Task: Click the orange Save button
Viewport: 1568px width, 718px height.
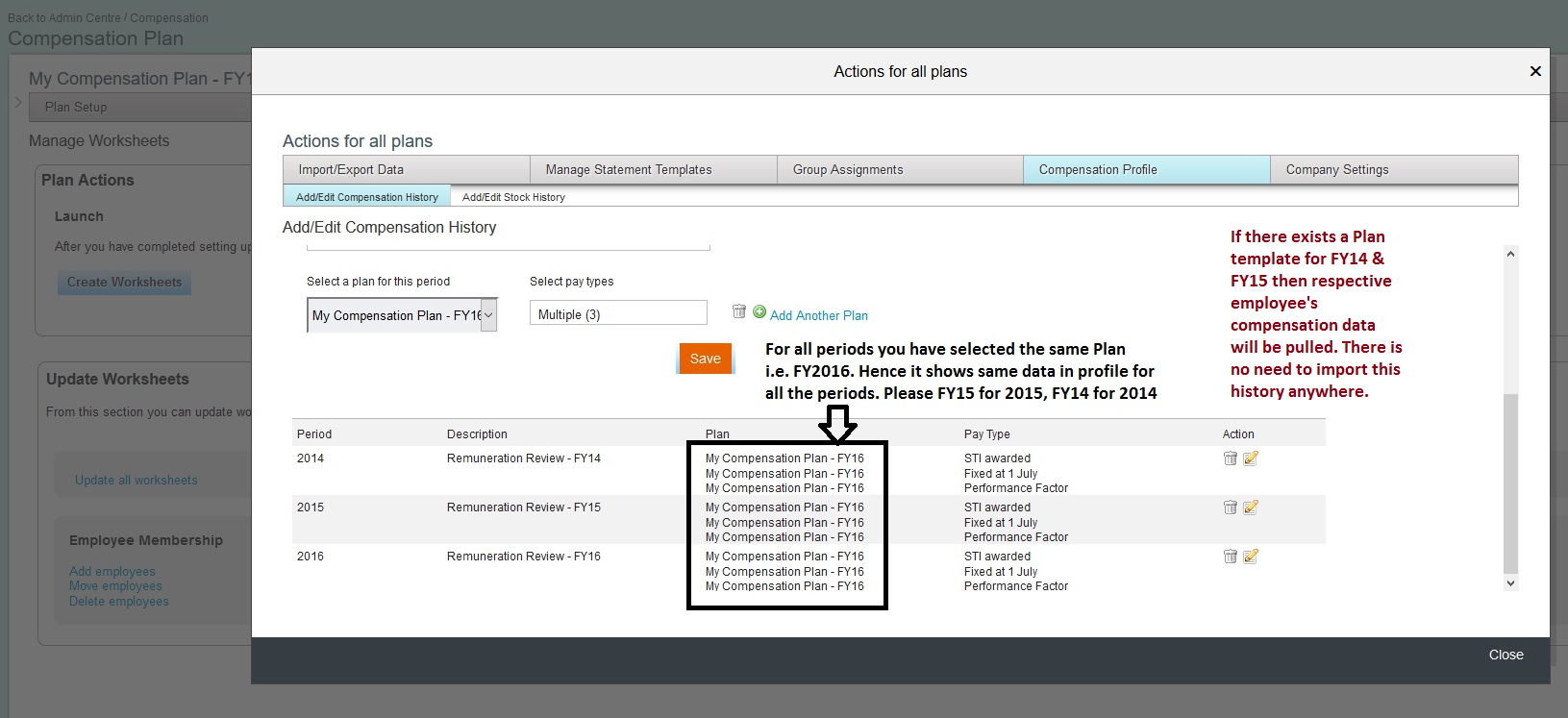Action: (x=706, y=359)
